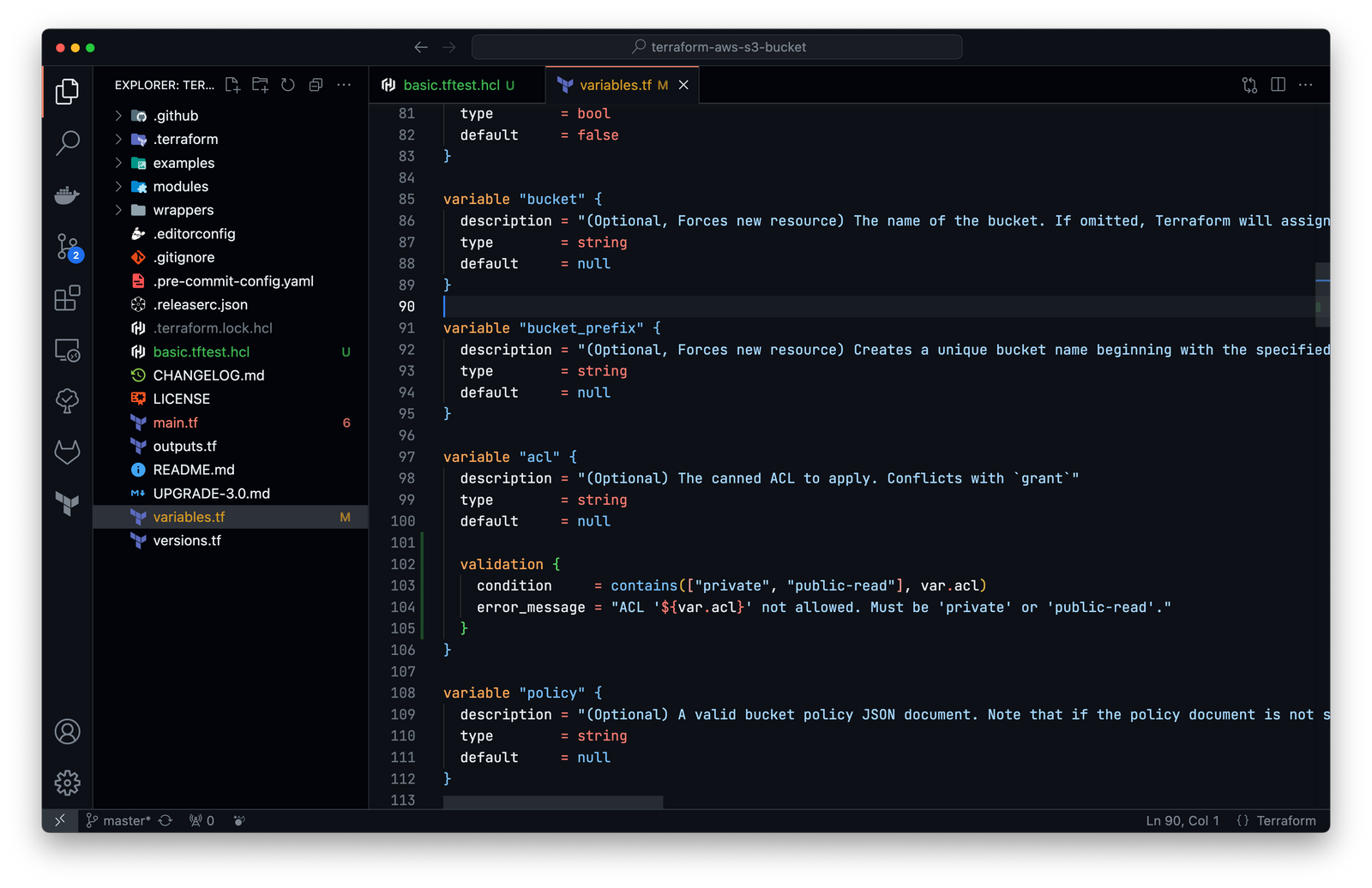Open Source Control view showing 2 pending changes

(67, 247)
